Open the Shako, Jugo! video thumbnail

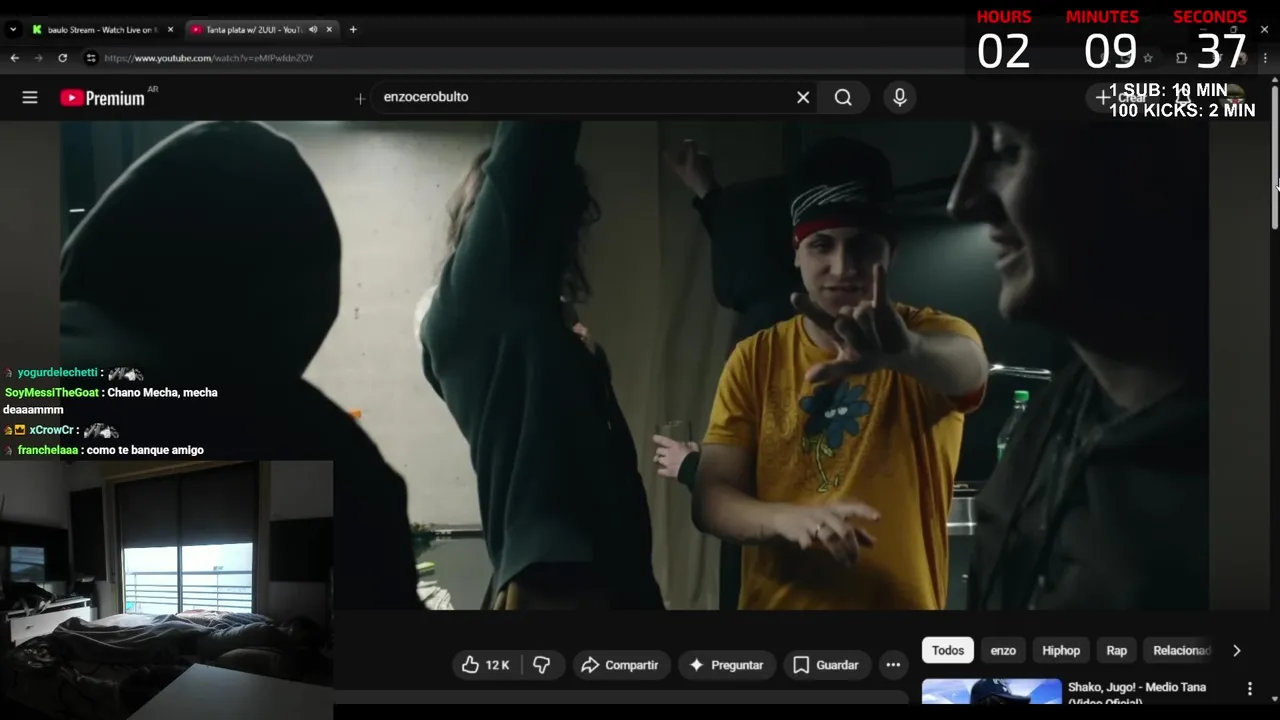point(992,692)
